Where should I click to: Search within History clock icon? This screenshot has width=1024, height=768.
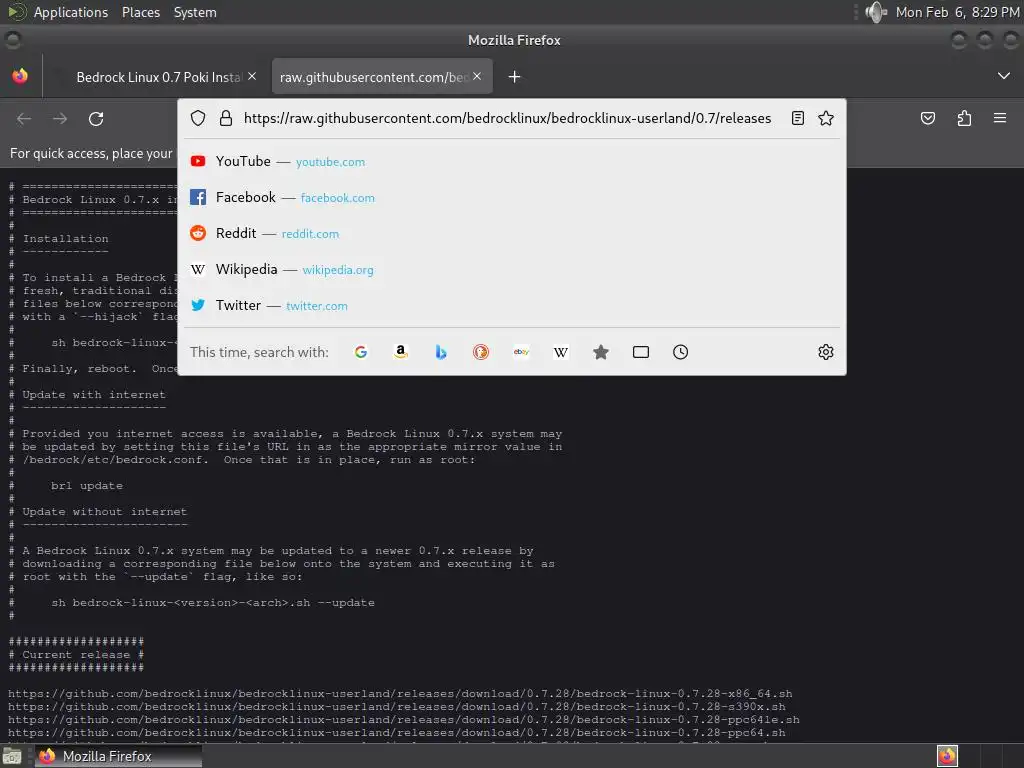pos(680,352)
